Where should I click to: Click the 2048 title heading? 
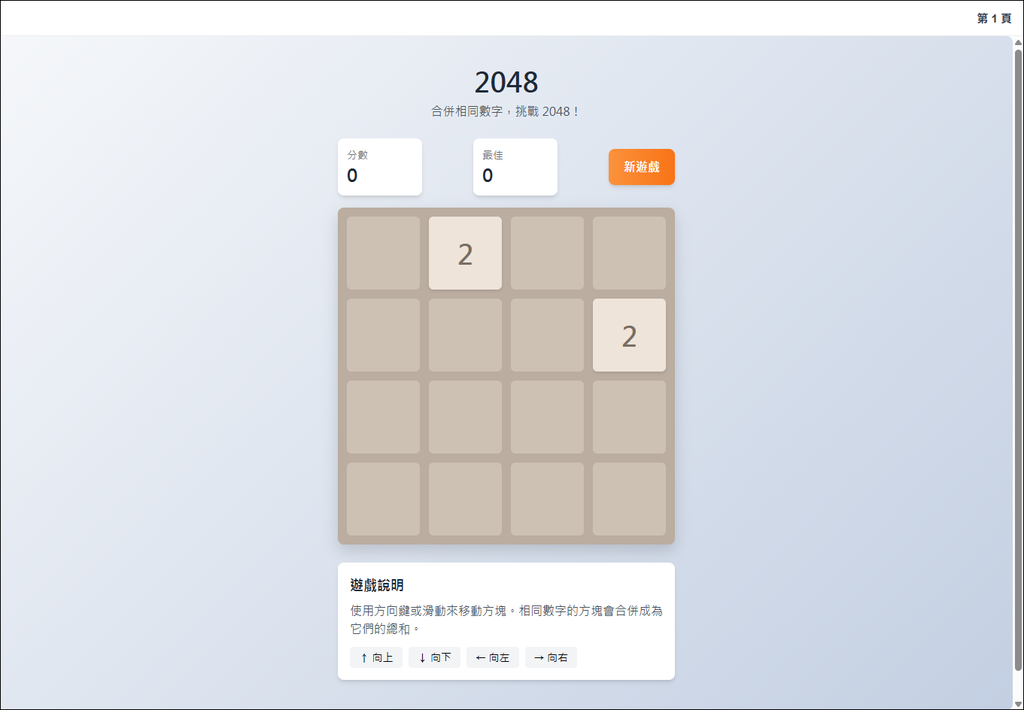[x=506, y=82]
